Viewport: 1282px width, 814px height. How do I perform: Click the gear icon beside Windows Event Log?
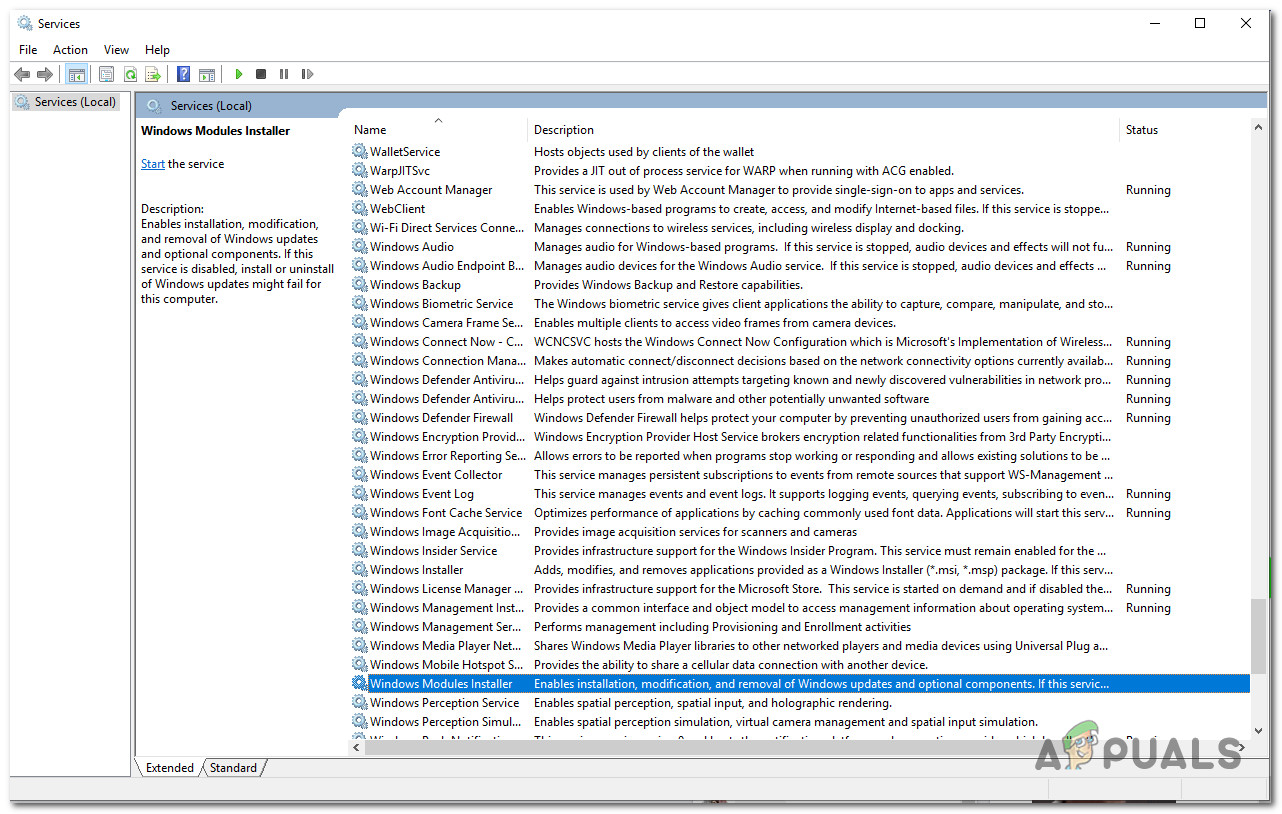tap(360, 494)
